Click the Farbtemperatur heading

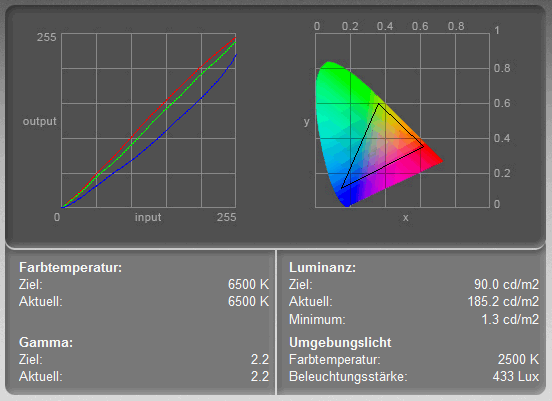click(x=70, y=268)
